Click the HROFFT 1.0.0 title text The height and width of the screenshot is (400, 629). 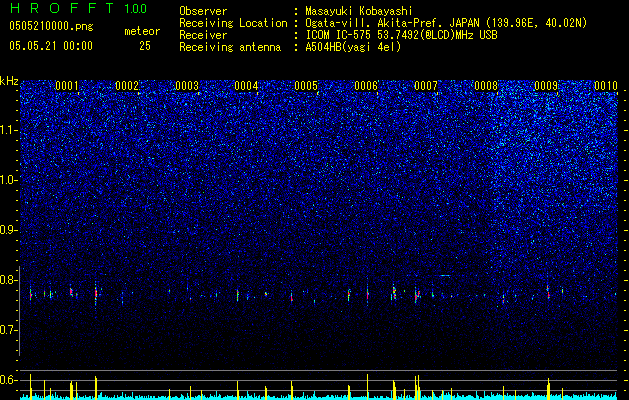(79, 8)
